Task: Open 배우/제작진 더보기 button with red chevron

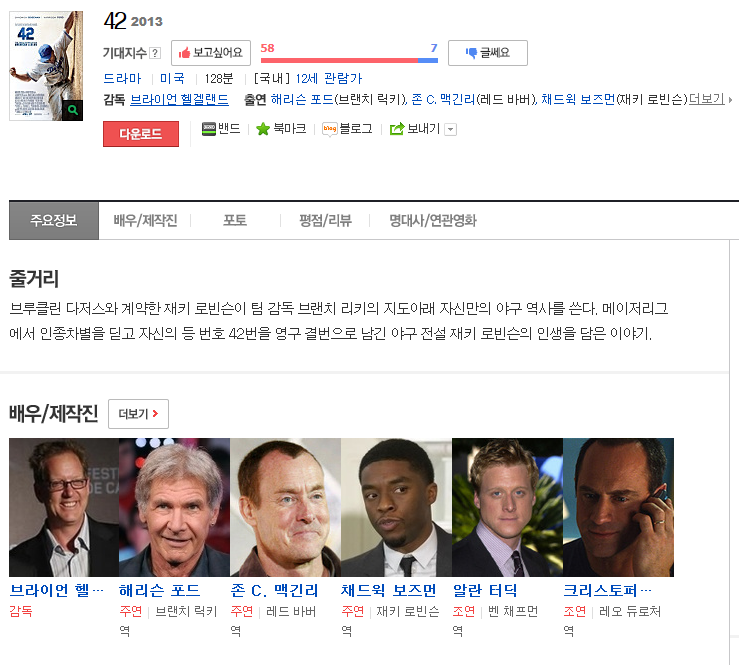Action: click(139, 414)
